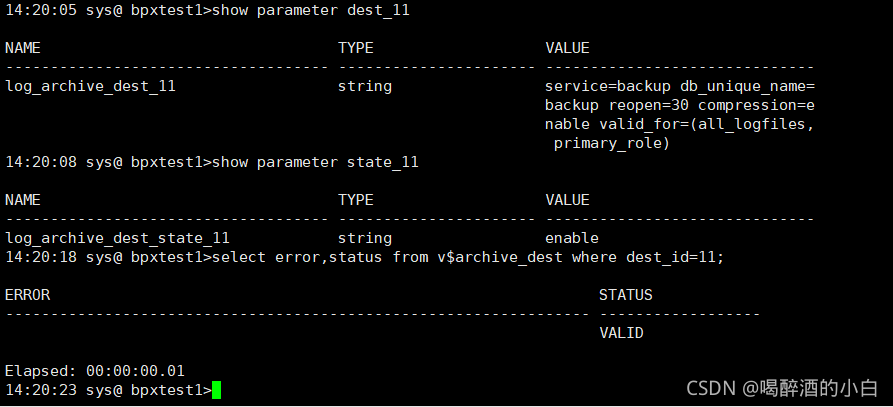This screenshot has height=407, width=893.
Task: Click the 'select error,status from v$archive_dest' query line
Action: tap(468, 257)
